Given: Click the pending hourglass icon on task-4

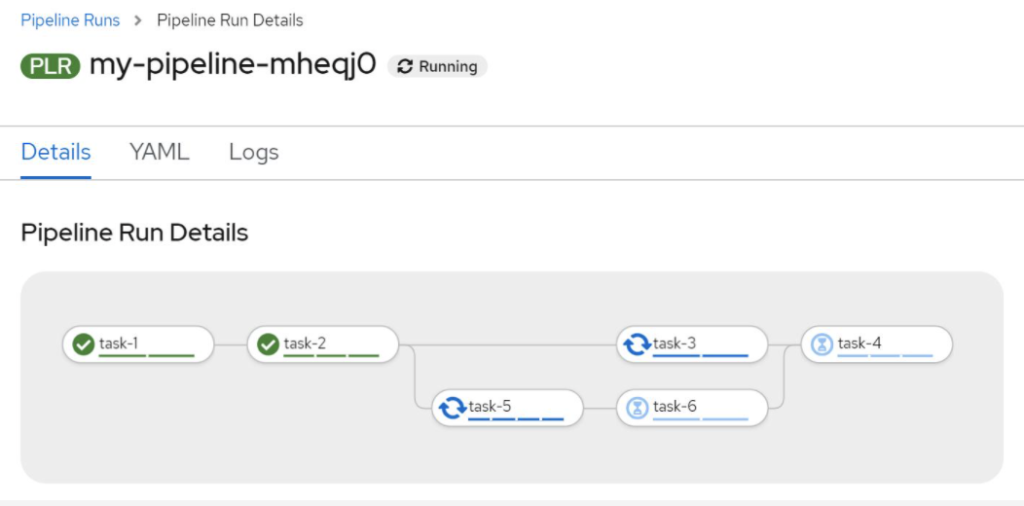Looking at the screenshot, I should click(x=822, y=344).
